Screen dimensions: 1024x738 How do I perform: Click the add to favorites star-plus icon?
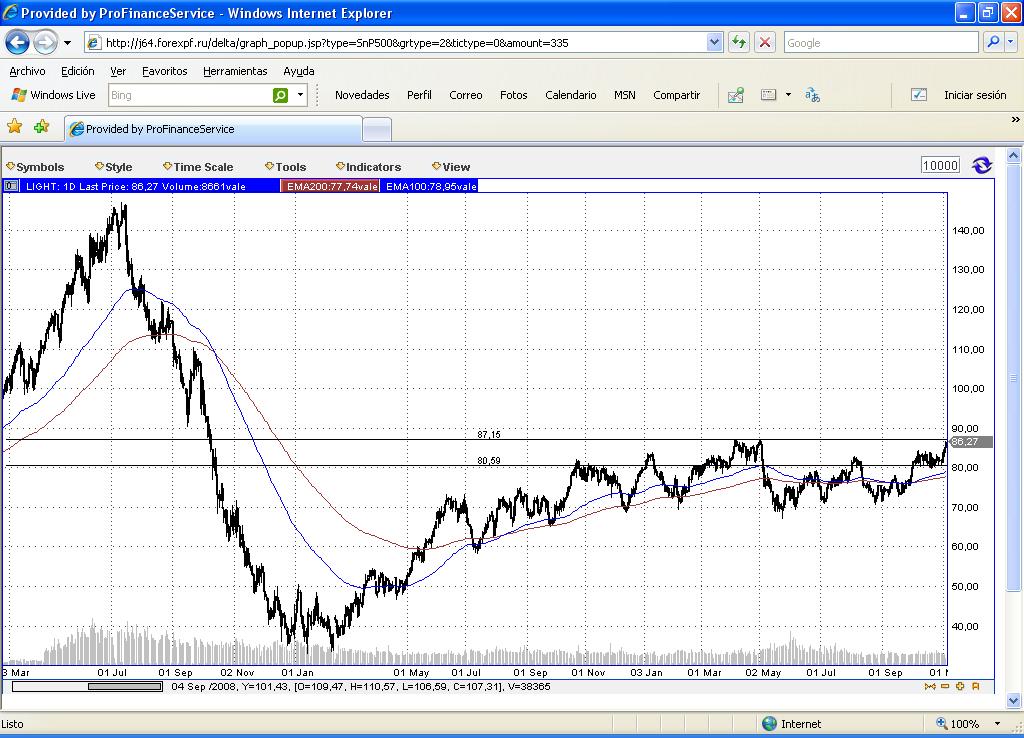coord(41,127)
